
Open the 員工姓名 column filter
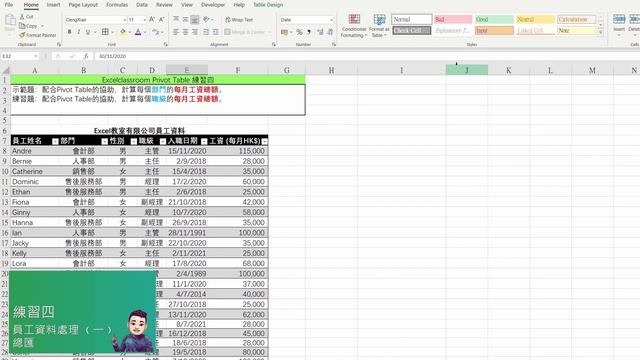coord(55,141)
